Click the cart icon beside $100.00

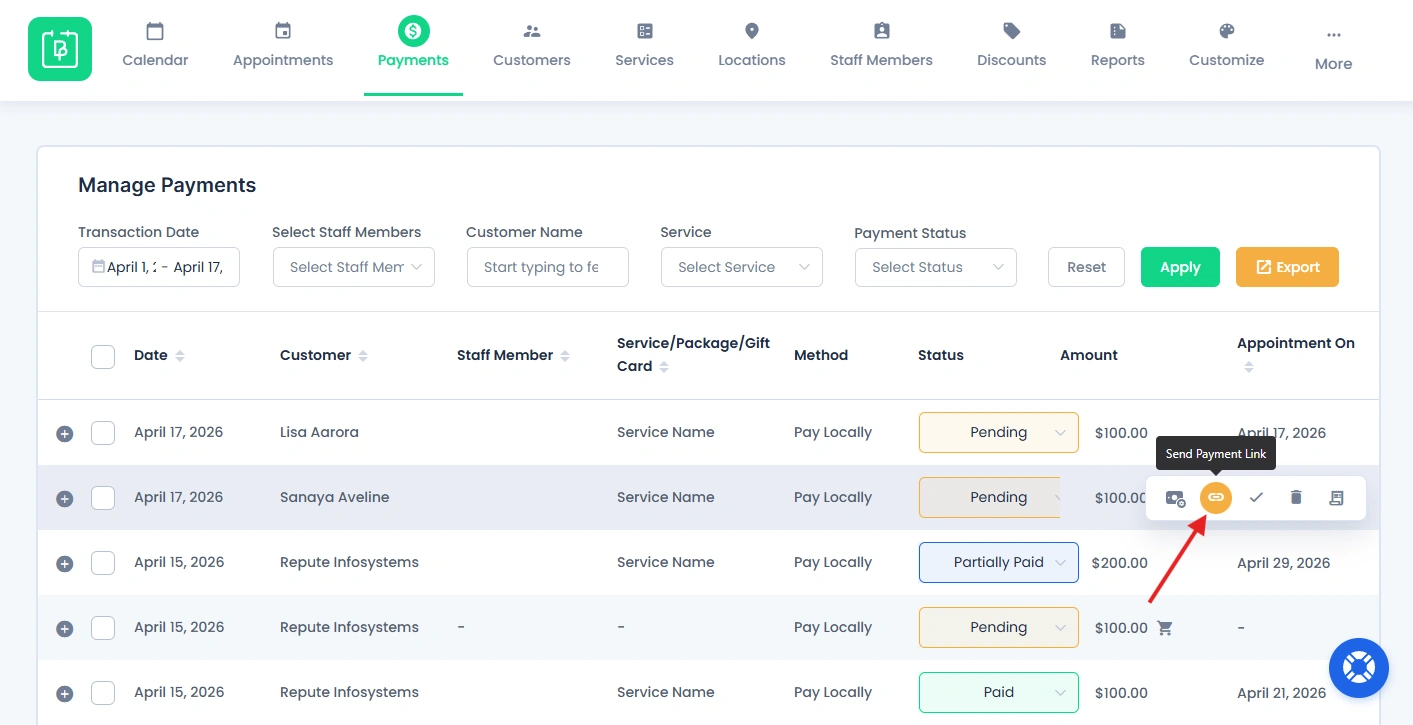(x=1164, y=628)
